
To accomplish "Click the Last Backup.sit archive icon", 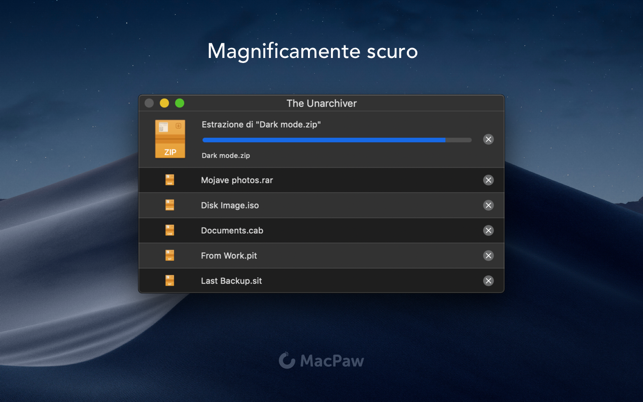I will [169, 281].
